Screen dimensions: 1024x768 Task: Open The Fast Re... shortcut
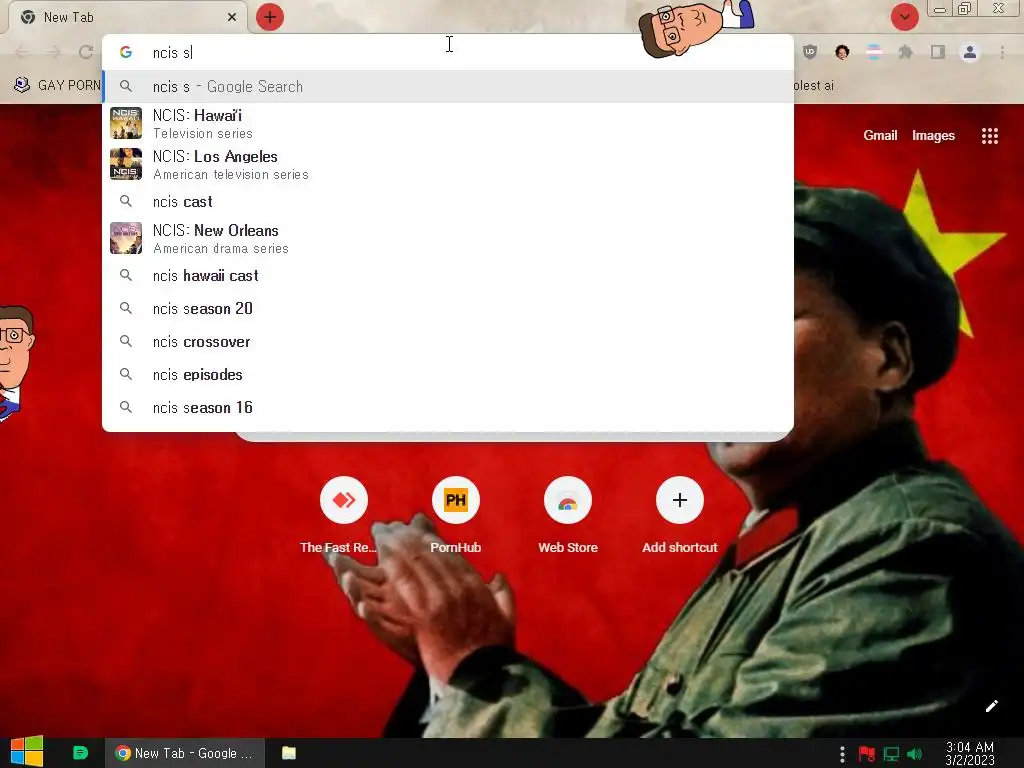(344, 515)
